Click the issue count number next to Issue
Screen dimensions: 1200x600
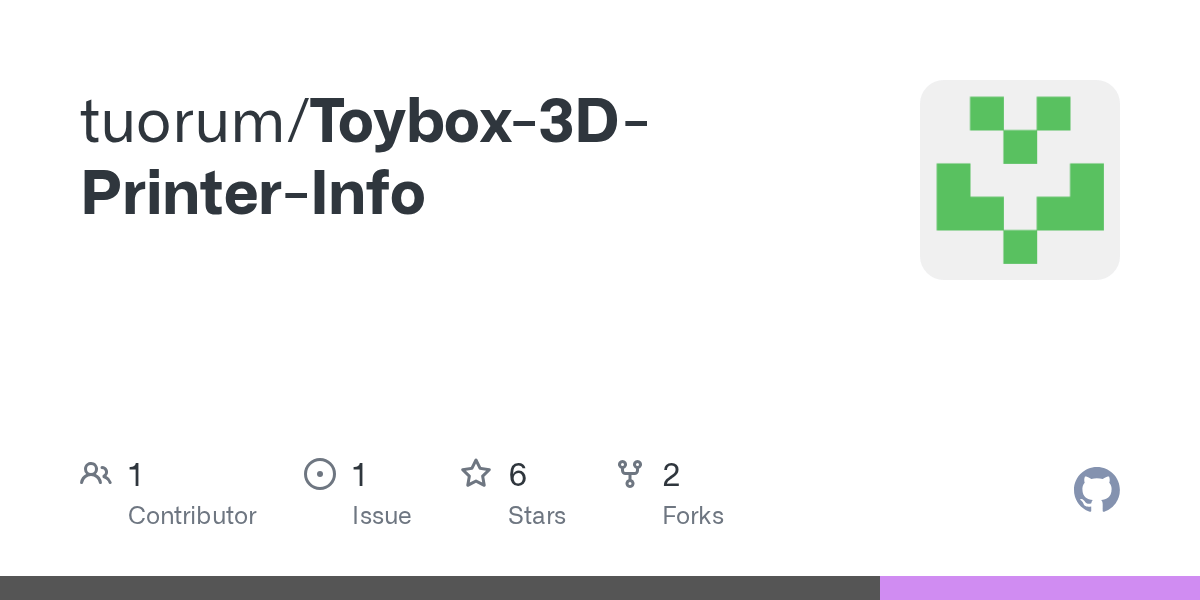point(359,475)
